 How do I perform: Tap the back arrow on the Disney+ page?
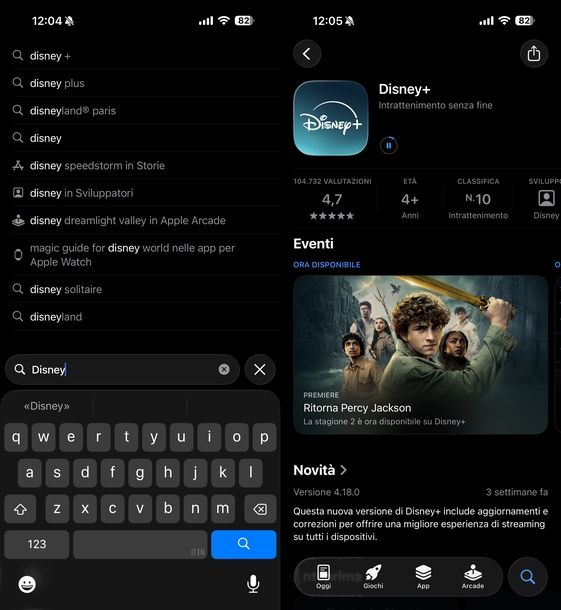pos(307,54)
